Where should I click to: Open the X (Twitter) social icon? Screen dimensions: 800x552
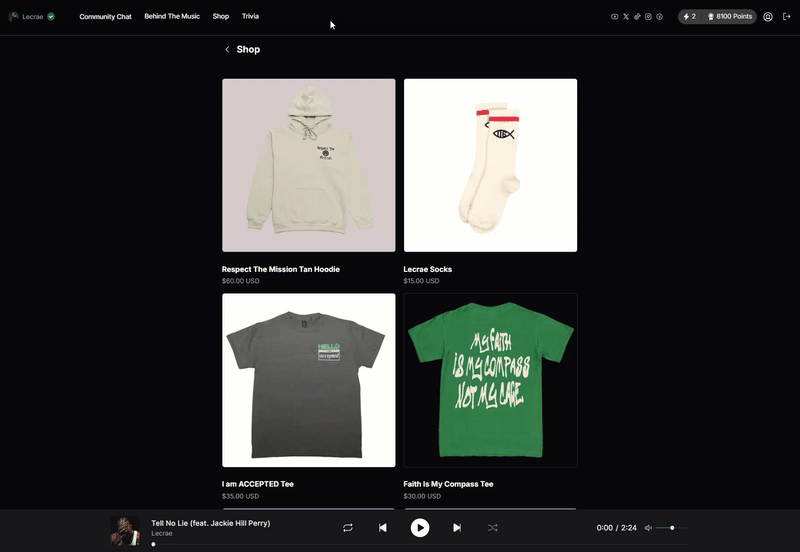click(x=626, y=16)
